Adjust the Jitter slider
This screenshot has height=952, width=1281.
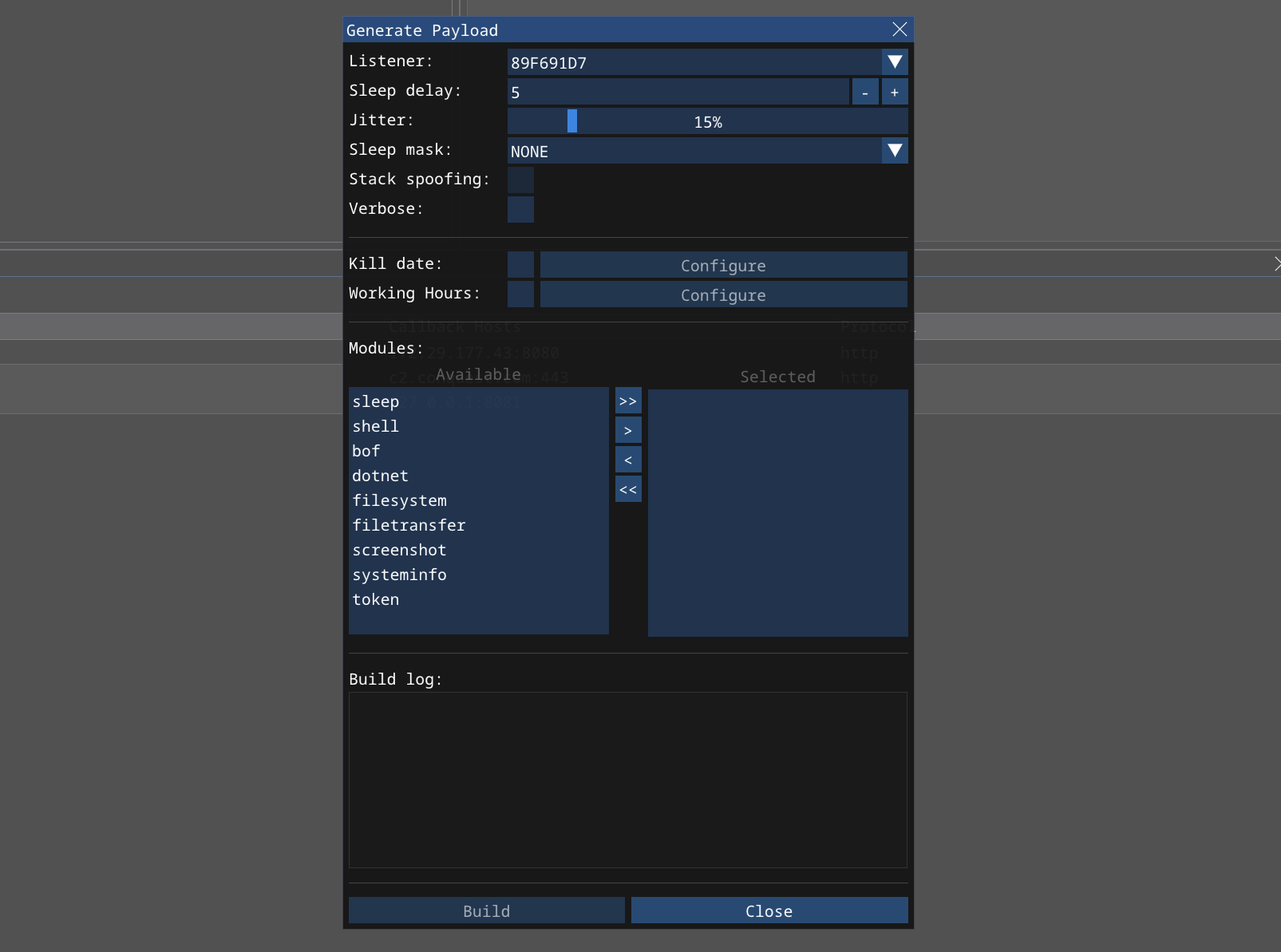click(x=573, y=120)
